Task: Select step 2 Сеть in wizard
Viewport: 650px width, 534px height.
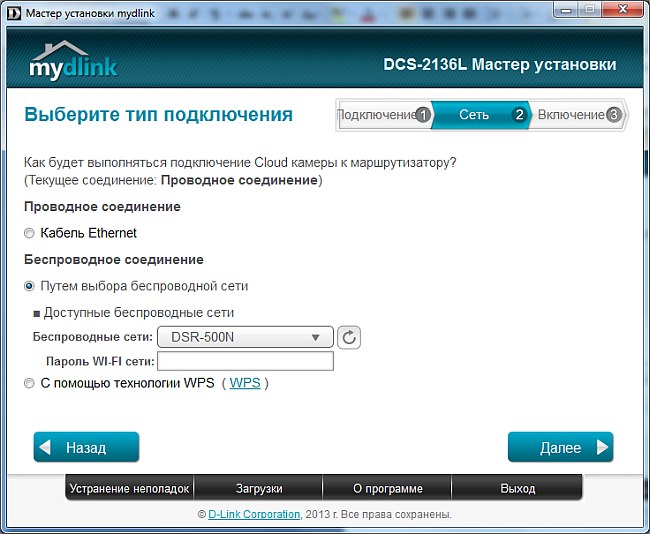Action: (480, 115)
